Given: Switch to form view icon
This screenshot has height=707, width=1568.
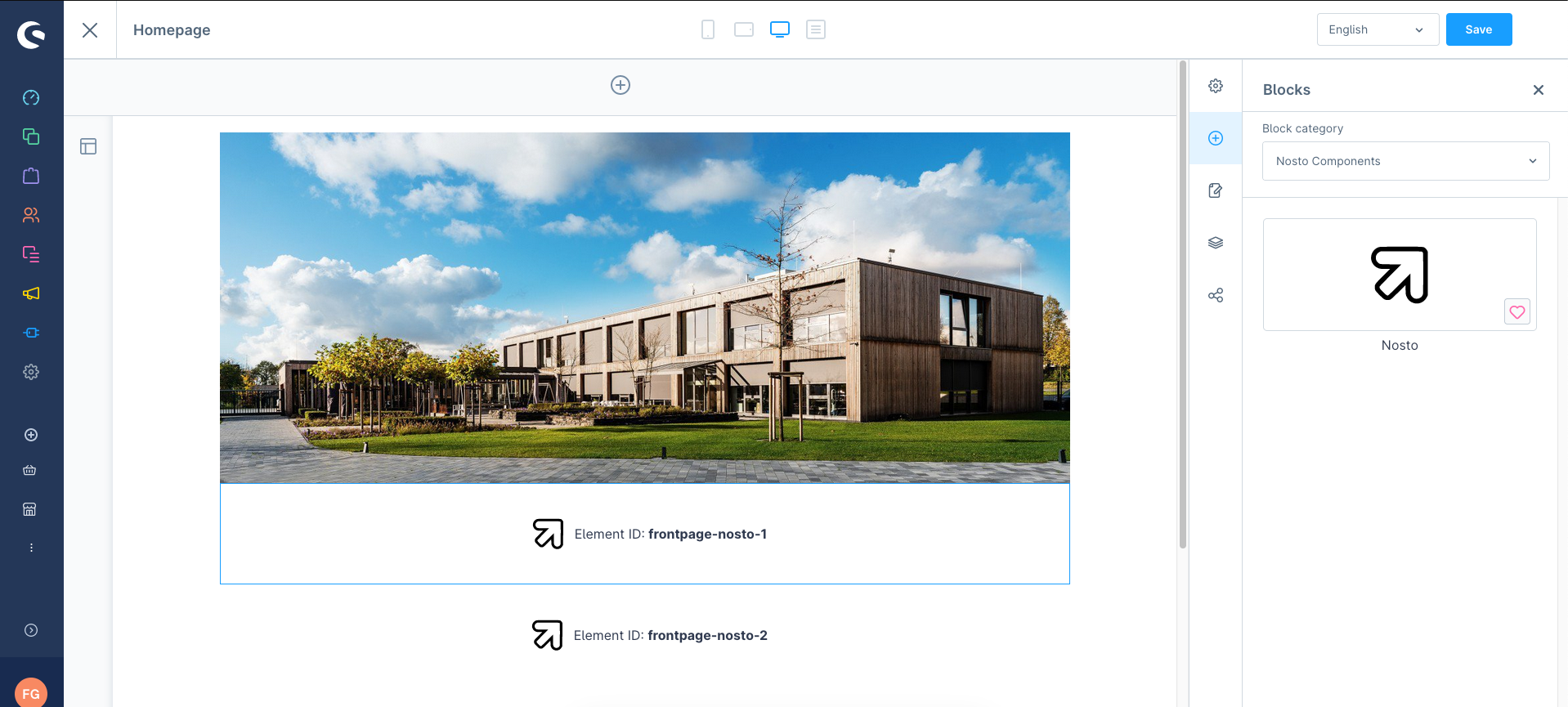Looking at the screenshot, I should [x=816, y=30].
